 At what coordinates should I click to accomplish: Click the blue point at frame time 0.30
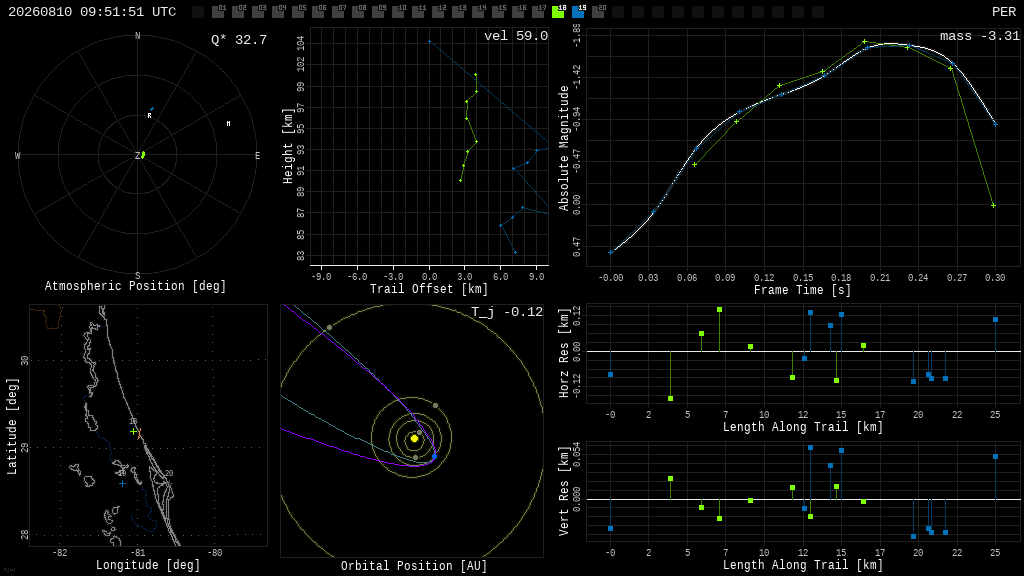(x=995, y=124)
